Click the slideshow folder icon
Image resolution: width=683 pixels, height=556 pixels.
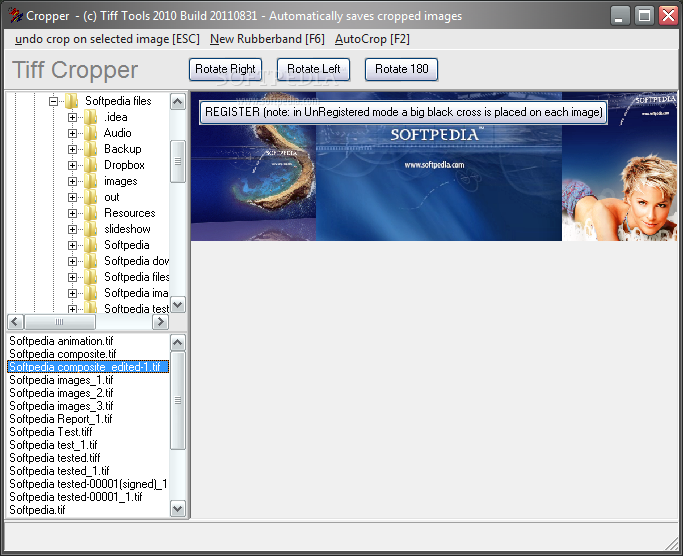click(x=90, y=229)
